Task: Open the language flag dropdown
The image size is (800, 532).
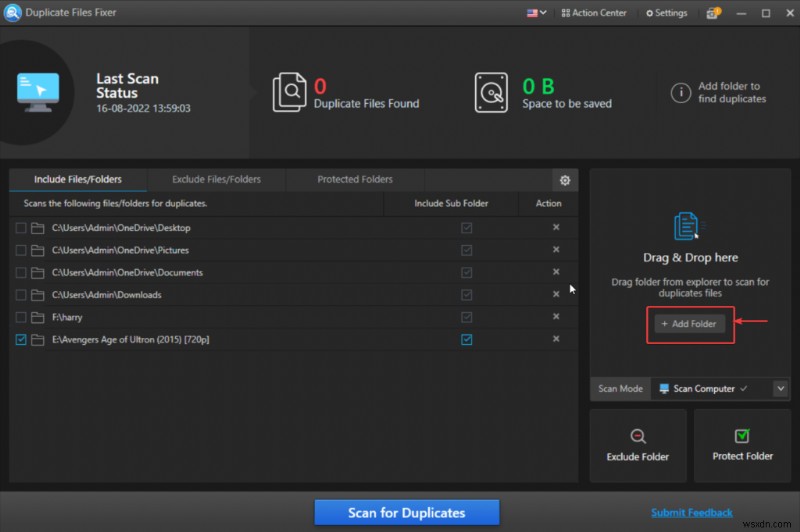Action: coord(536,13)
